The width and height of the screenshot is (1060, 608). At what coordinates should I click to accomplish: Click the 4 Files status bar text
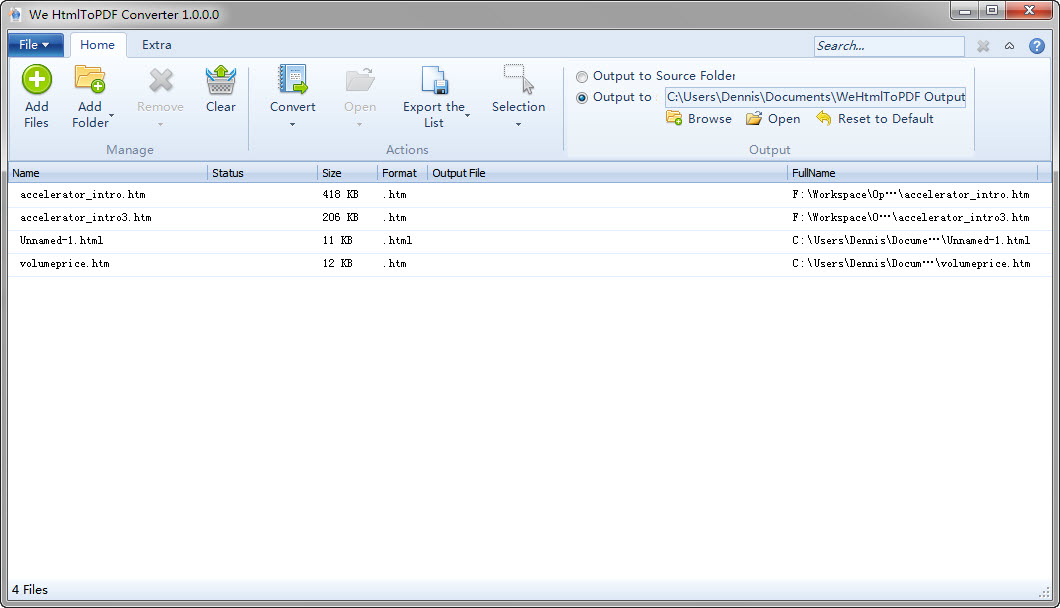click(30, 590)
